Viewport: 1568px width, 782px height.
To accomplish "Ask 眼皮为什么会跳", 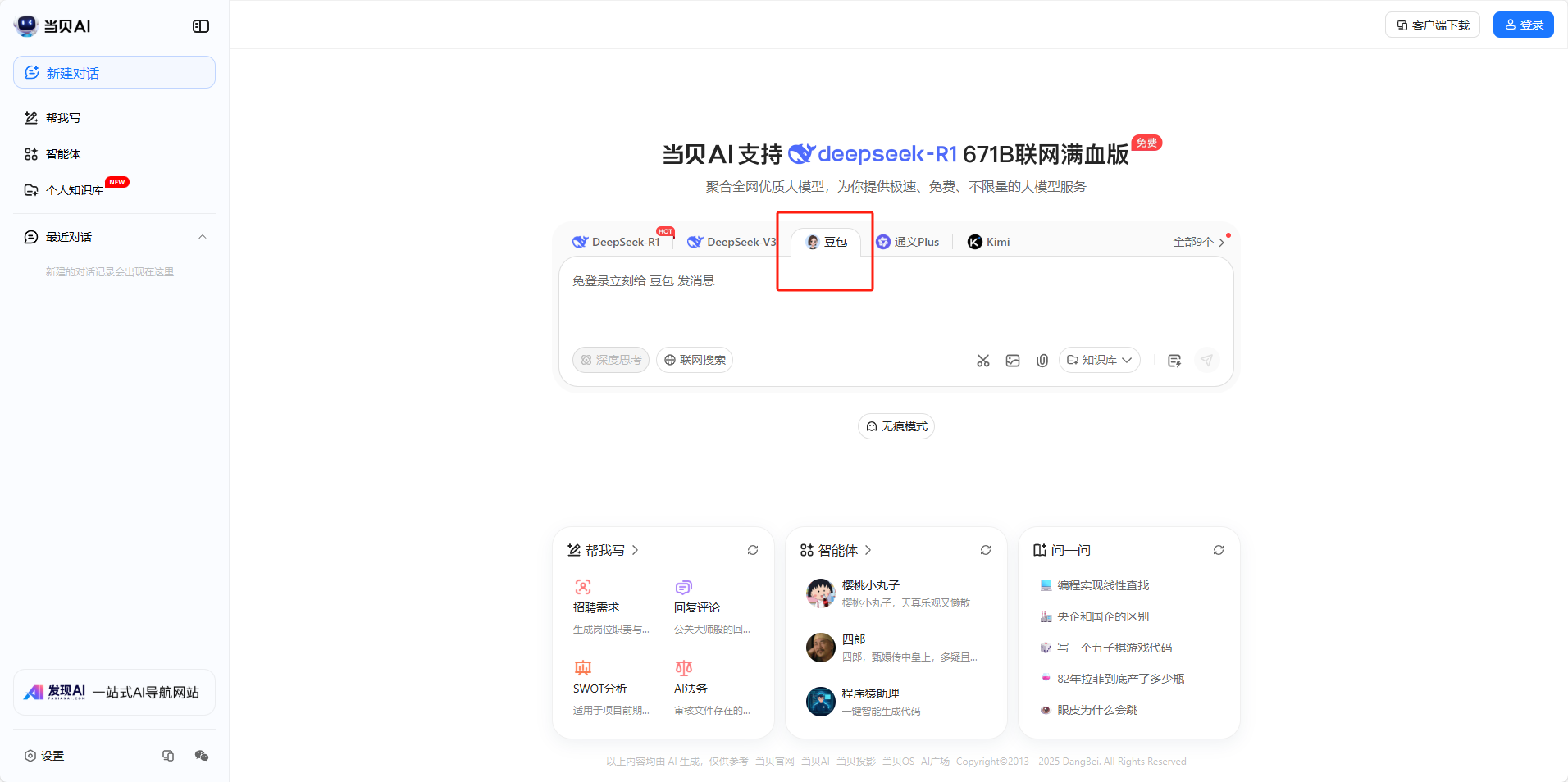I will pos(1088,710).
